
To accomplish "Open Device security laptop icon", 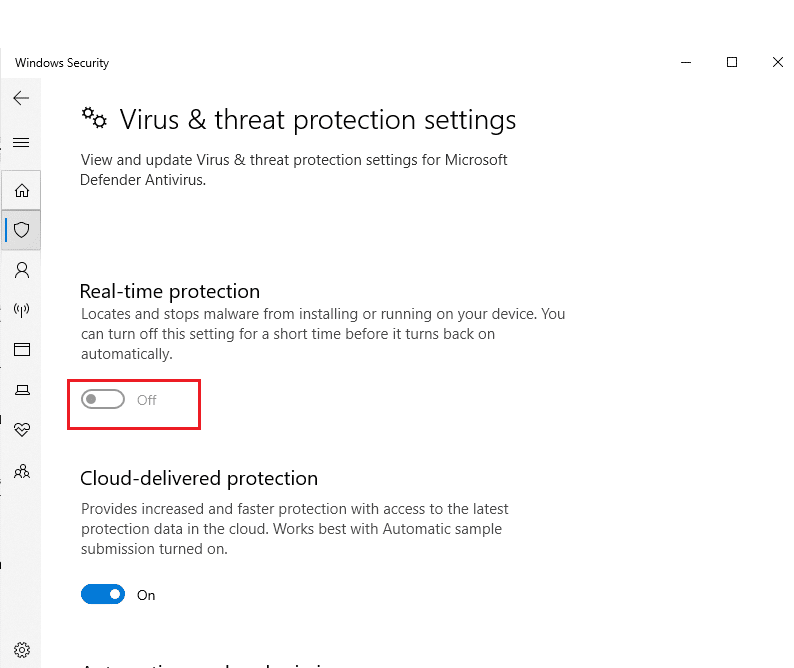I will click(21, 390).
